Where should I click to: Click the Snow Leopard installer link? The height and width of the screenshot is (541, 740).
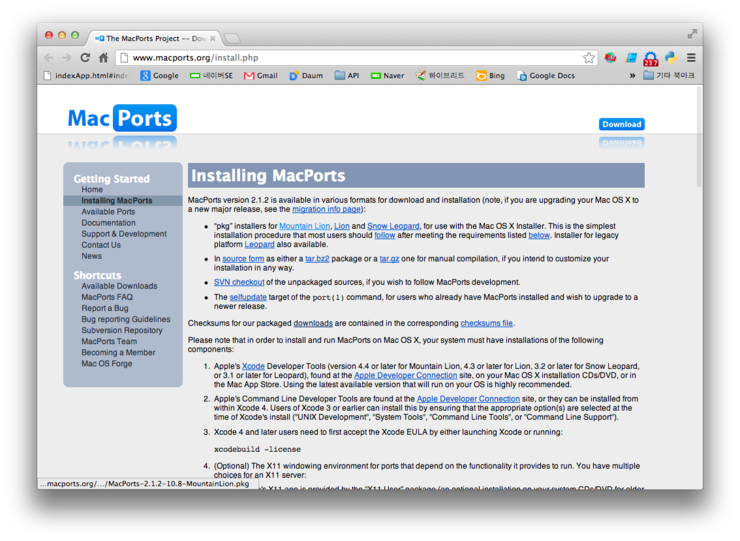(x=393, y=226)
